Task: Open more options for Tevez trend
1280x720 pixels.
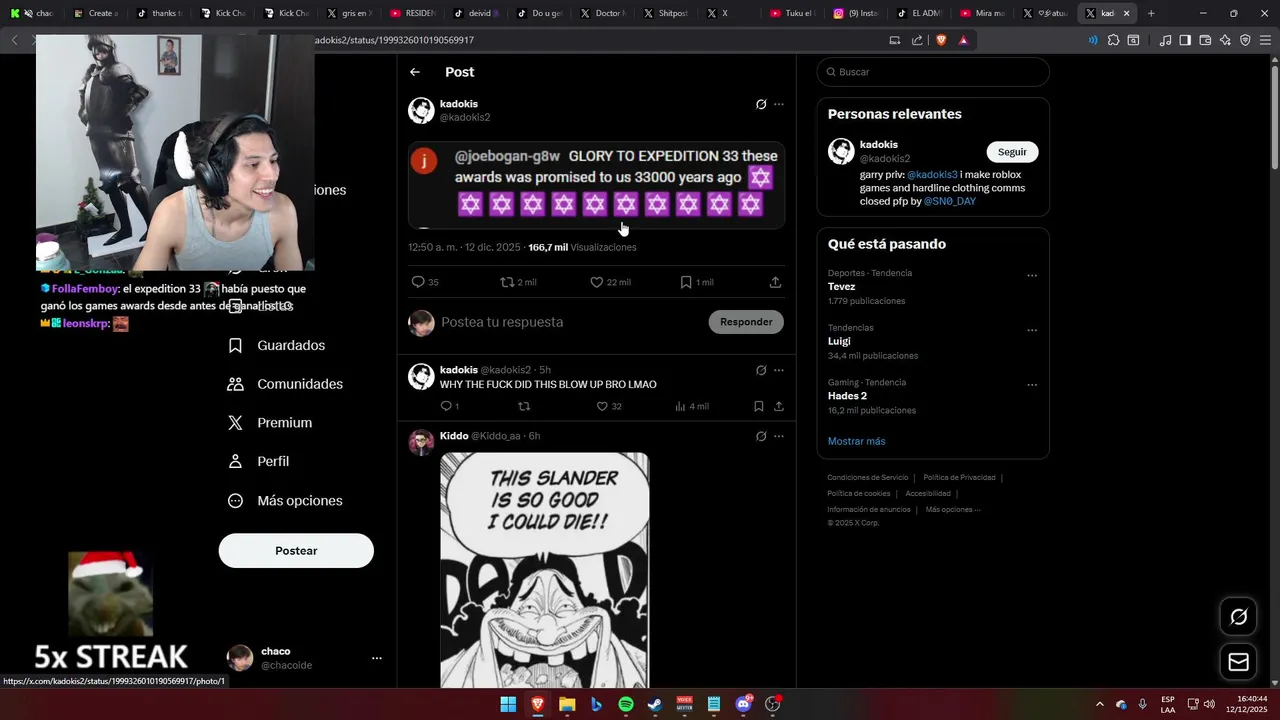Action: (x=1032, y=275)
